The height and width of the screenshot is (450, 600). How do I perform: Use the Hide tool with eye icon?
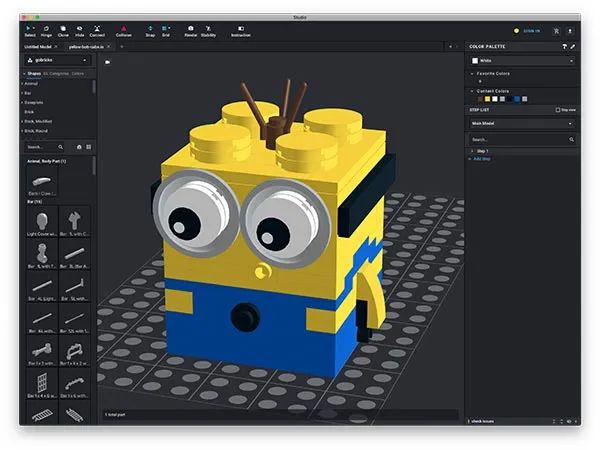(x=80, y=31)
